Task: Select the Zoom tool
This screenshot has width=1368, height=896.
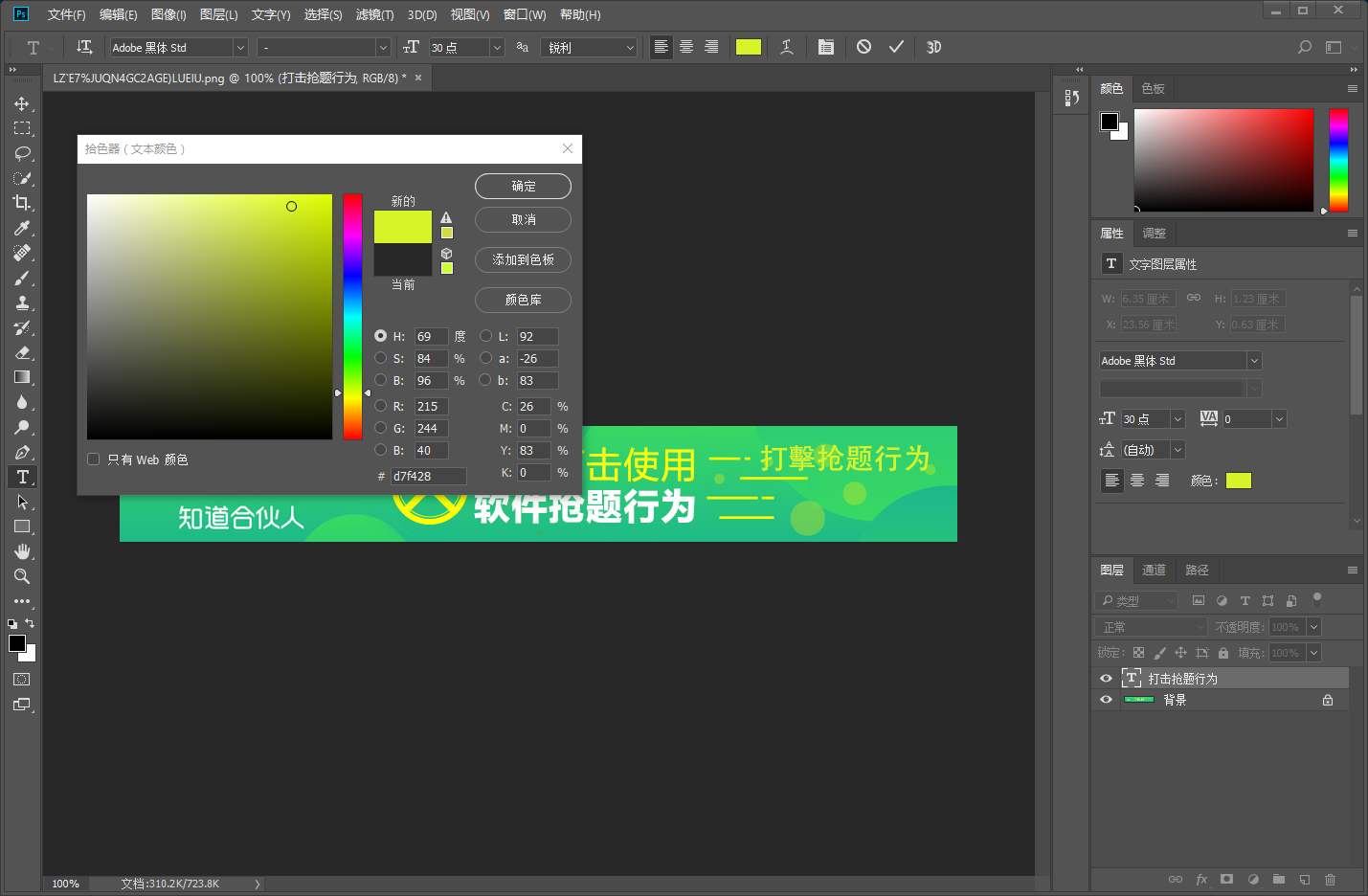Action: click(x=22, y=576)
